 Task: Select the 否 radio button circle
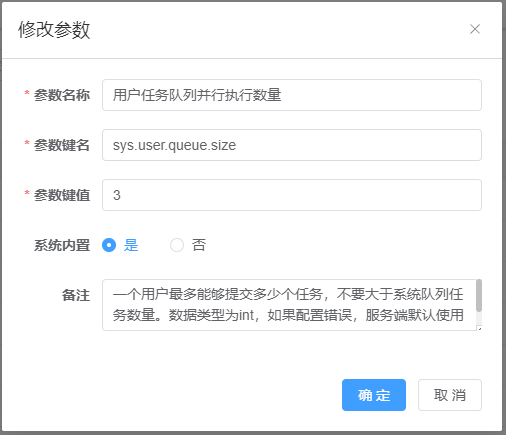coord(177,245)
